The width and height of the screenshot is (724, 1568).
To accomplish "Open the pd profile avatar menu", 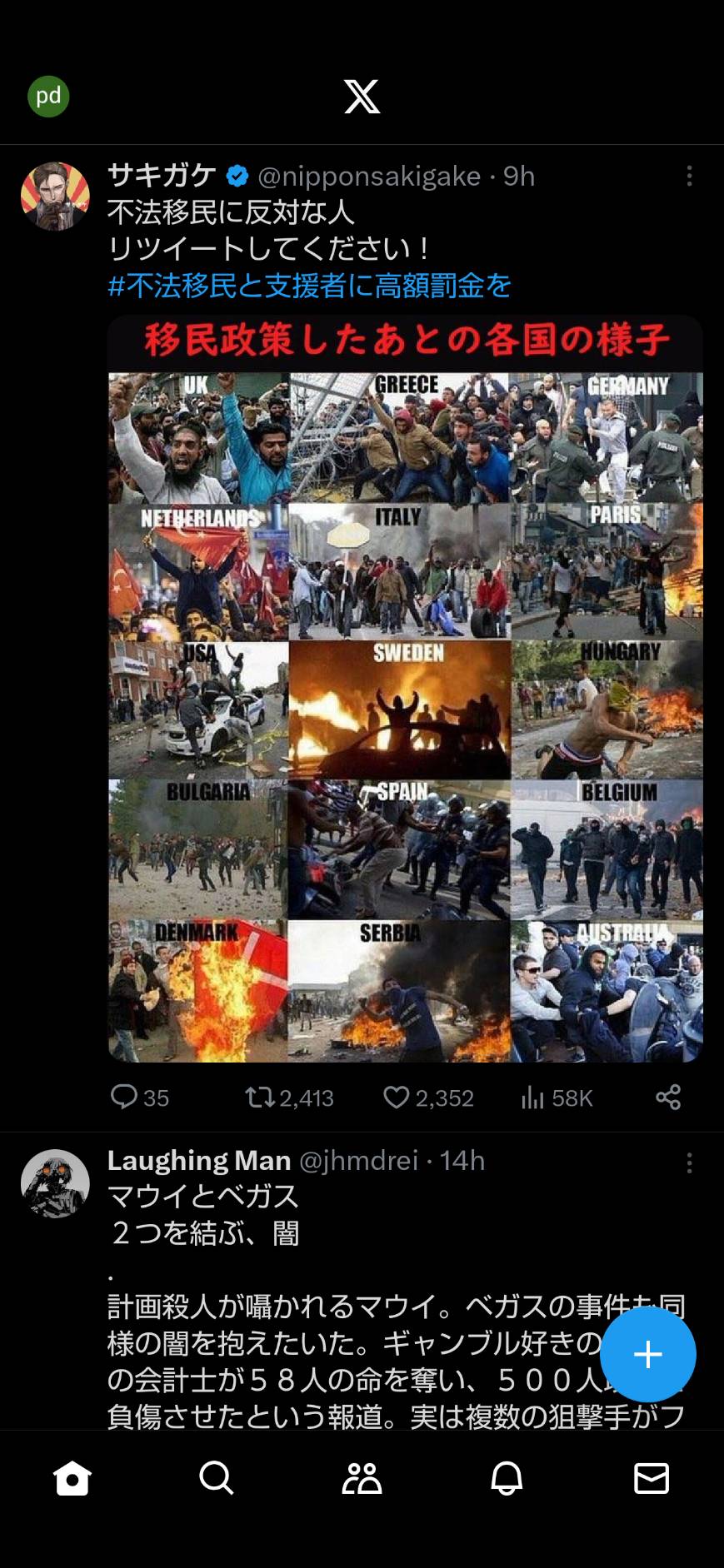I will 48,97.
